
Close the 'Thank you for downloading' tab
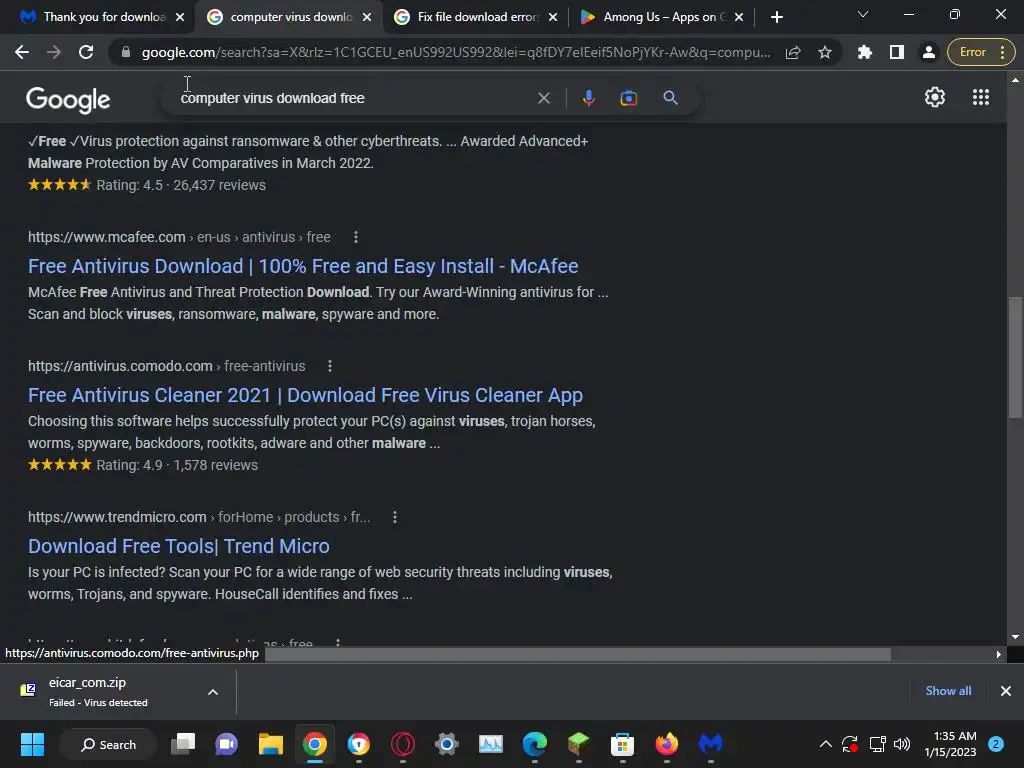(x=180, y=17)
